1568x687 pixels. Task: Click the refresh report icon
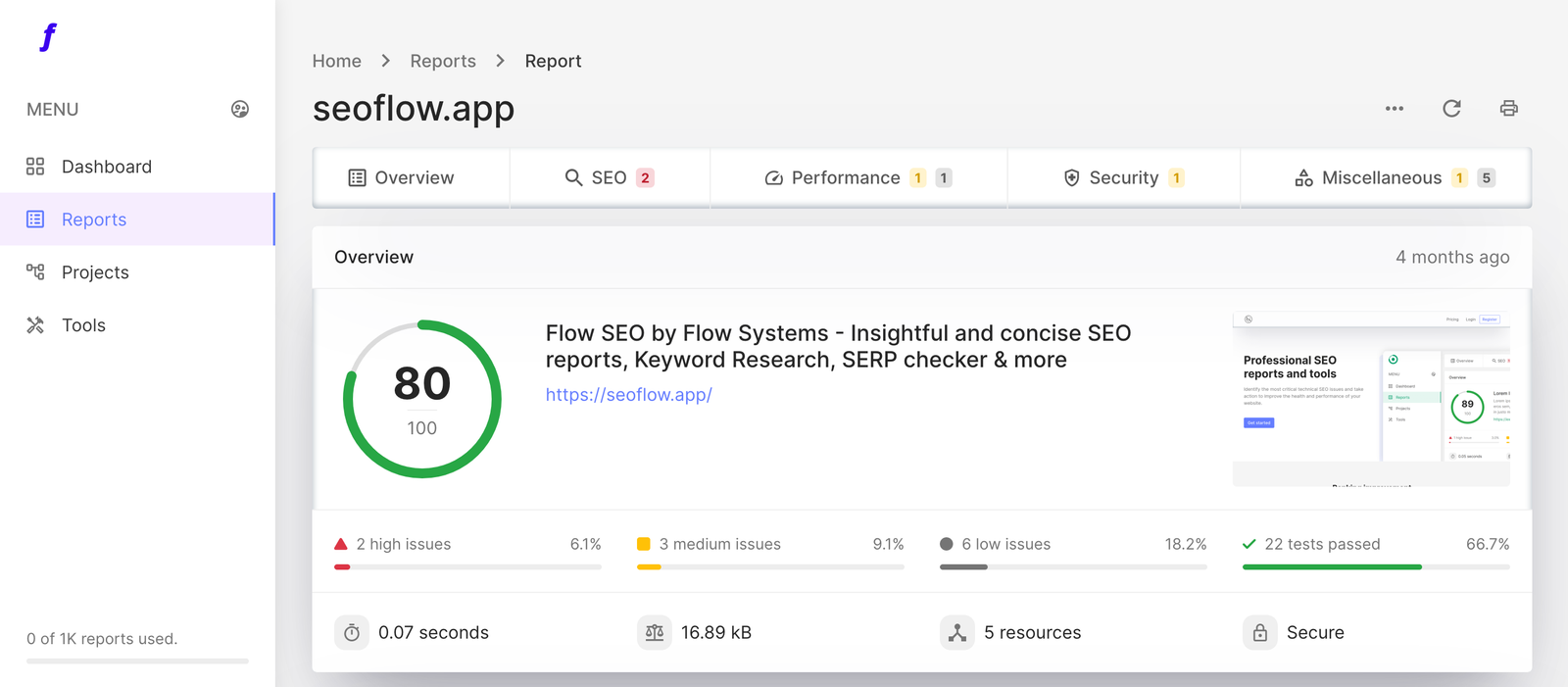(x=1451, y=109)
